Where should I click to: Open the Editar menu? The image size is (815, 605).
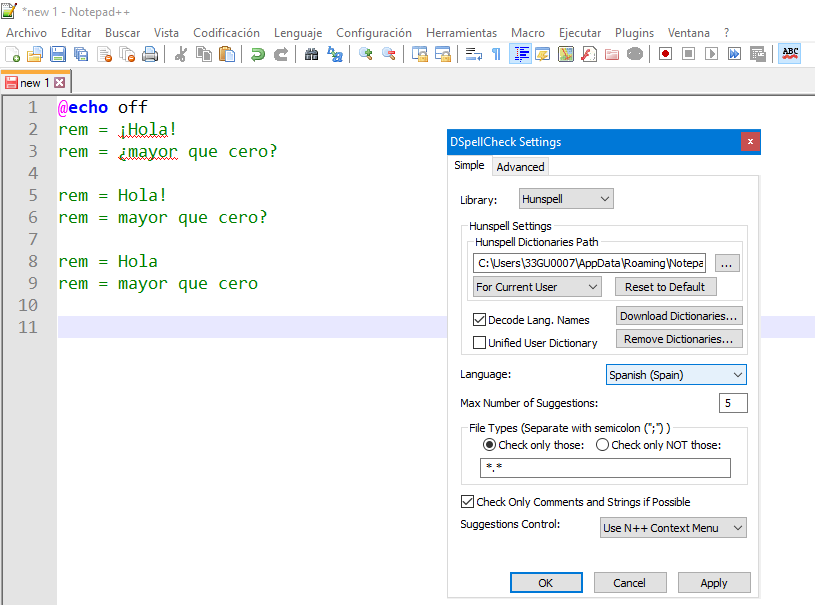[76, 33]
